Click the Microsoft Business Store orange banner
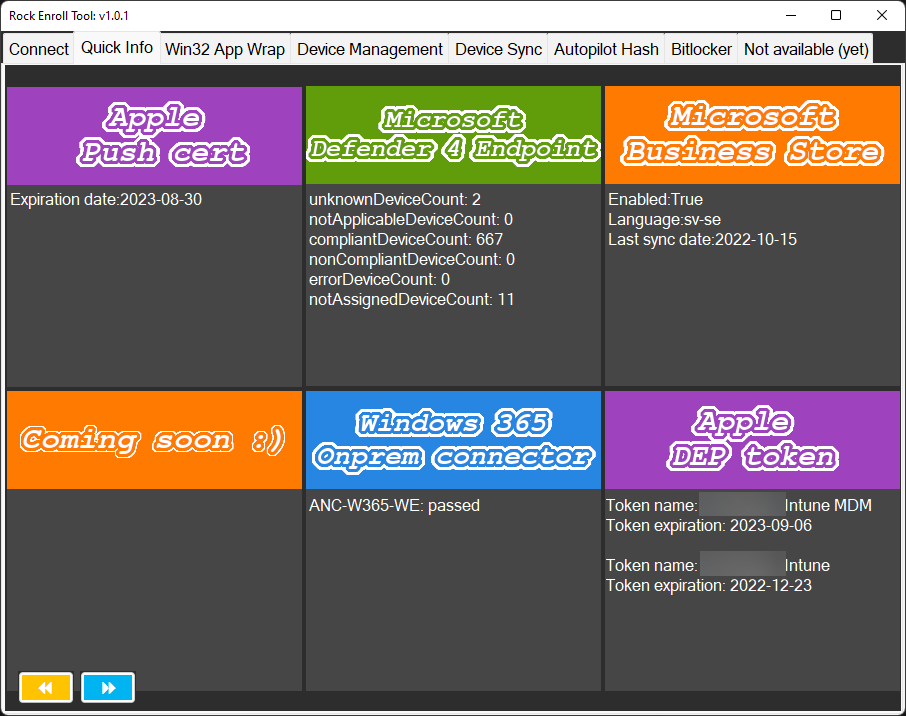This screenshot has height=716, width=906. tap(751, 135)
